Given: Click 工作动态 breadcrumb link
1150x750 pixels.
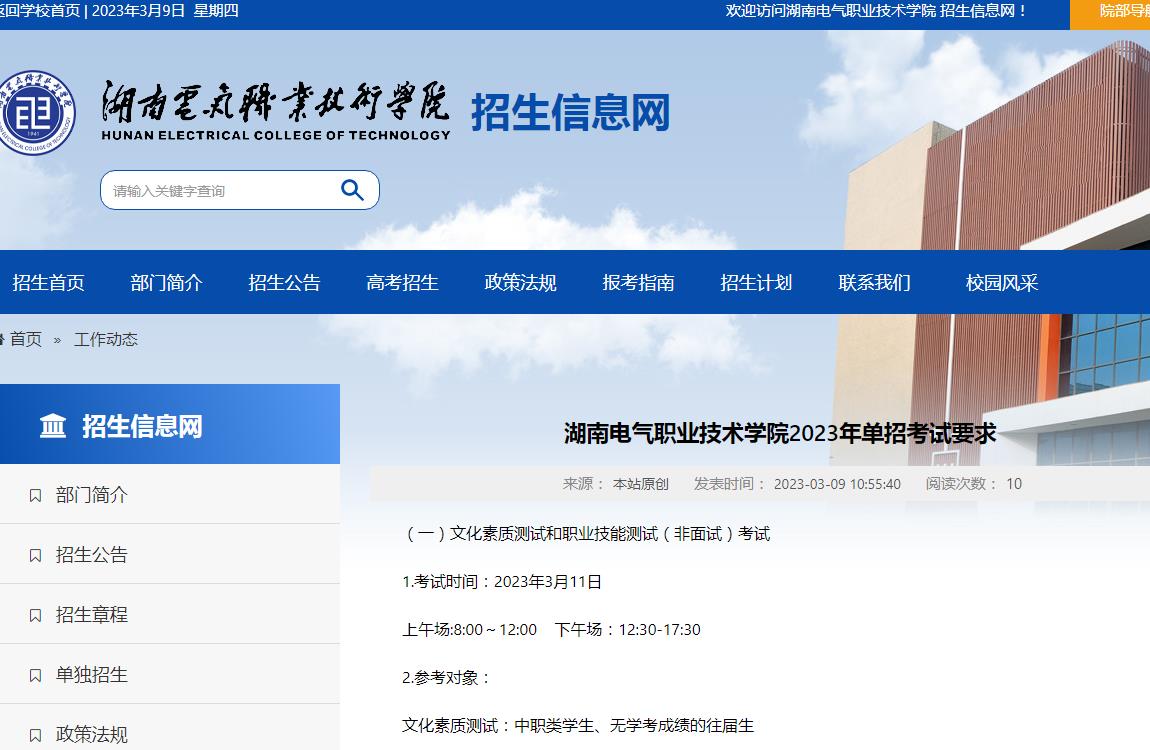Looking at the screenshot, I should tap(106, 339).
